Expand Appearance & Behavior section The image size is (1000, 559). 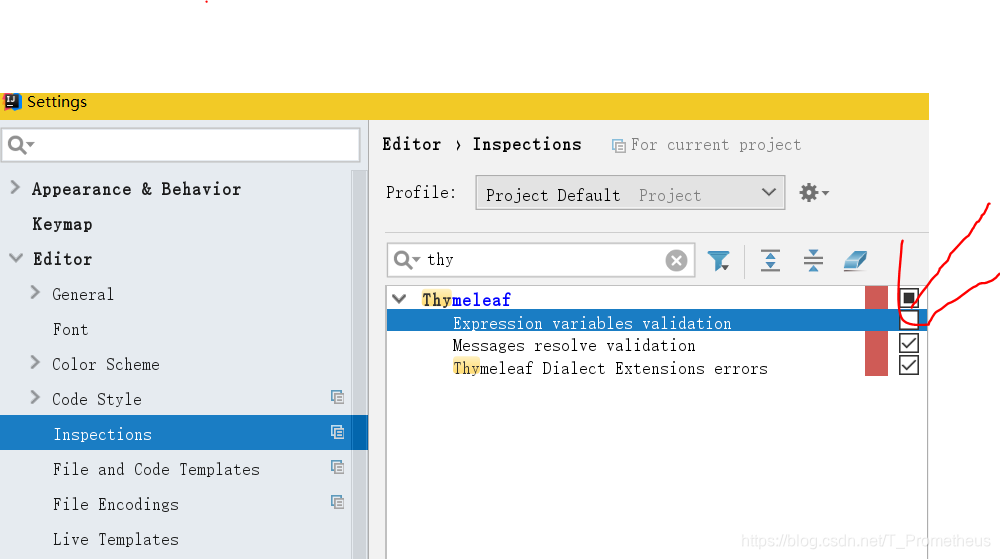(15, 187)
